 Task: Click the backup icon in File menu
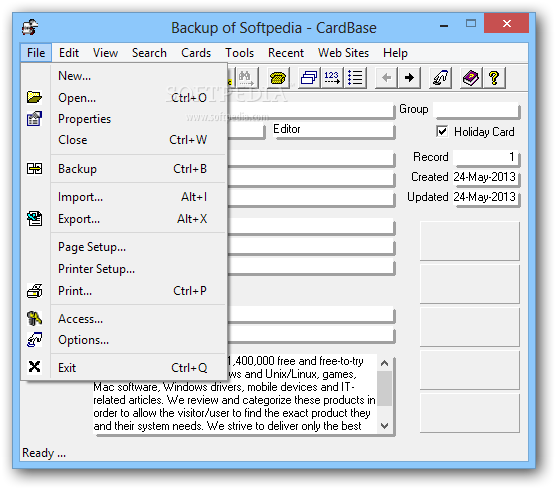click(34, 168)
